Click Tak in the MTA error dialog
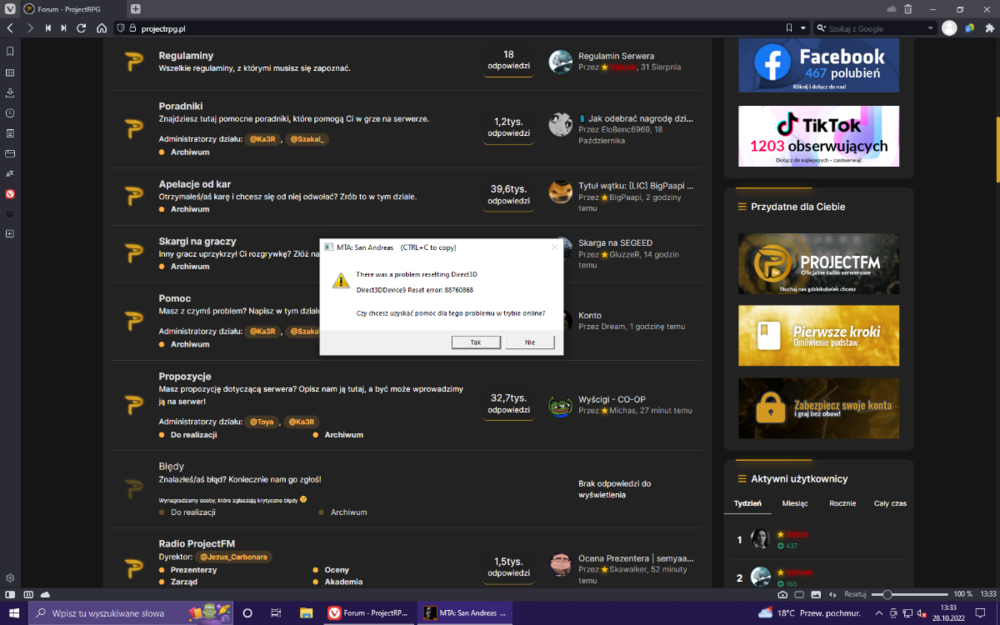 (x=476, y=342)
